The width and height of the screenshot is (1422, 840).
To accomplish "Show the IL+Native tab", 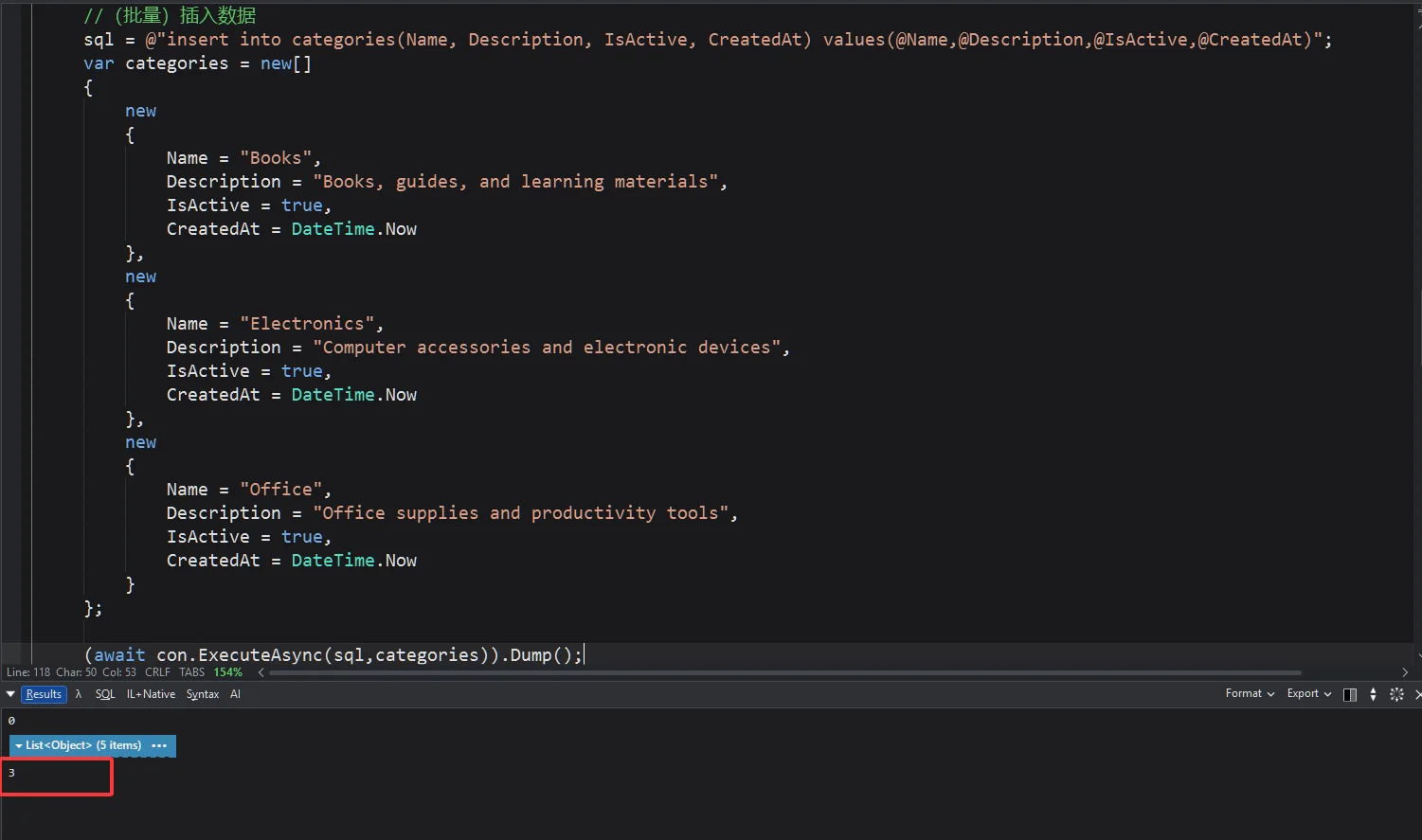I will (x=151, y=694).
